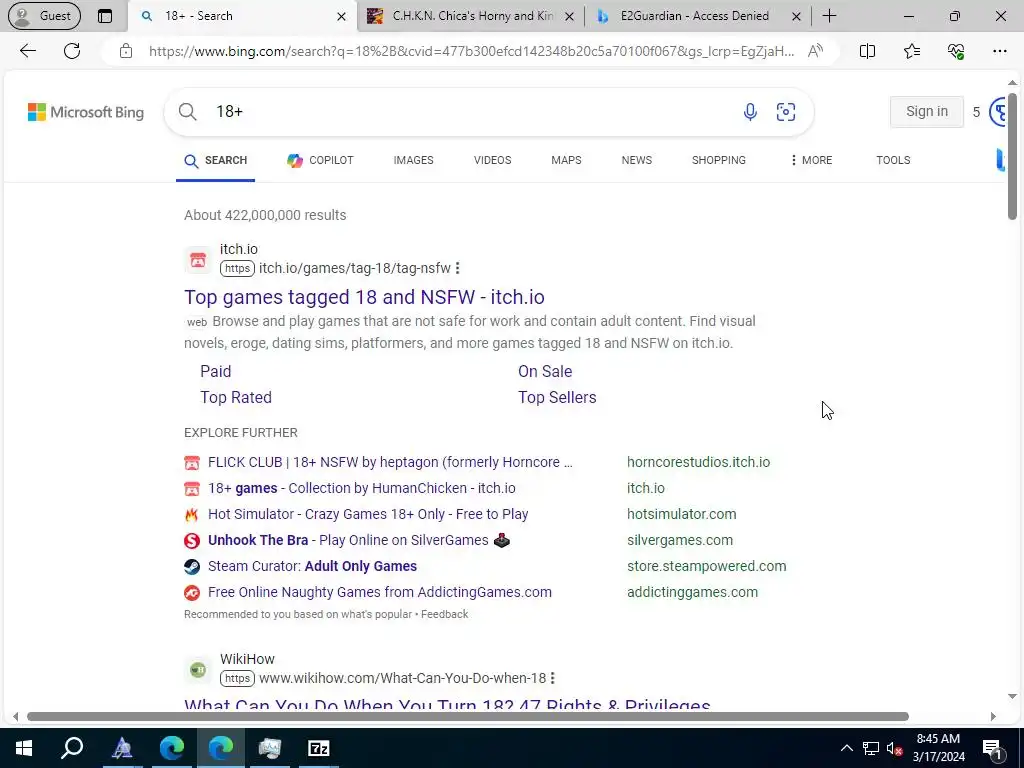The width and height of the screenshot is (1024, 768).
Task: Switch to Videos results
Action: (492, 160)
